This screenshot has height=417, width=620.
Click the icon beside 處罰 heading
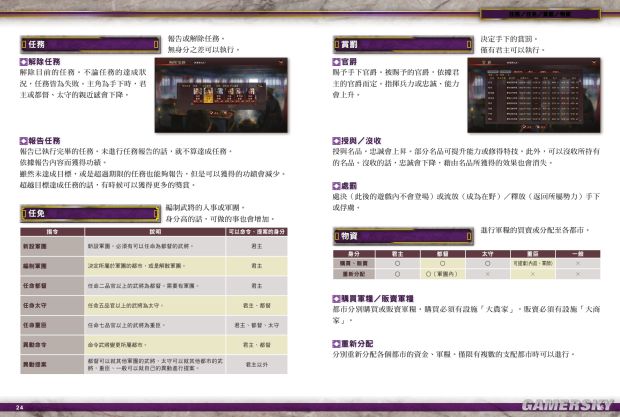[335, 185]
